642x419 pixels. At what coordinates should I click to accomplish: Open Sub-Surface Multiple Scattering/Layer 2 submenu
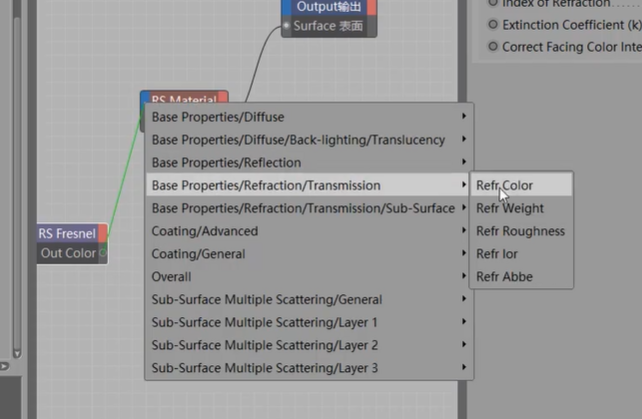point(309,345)
